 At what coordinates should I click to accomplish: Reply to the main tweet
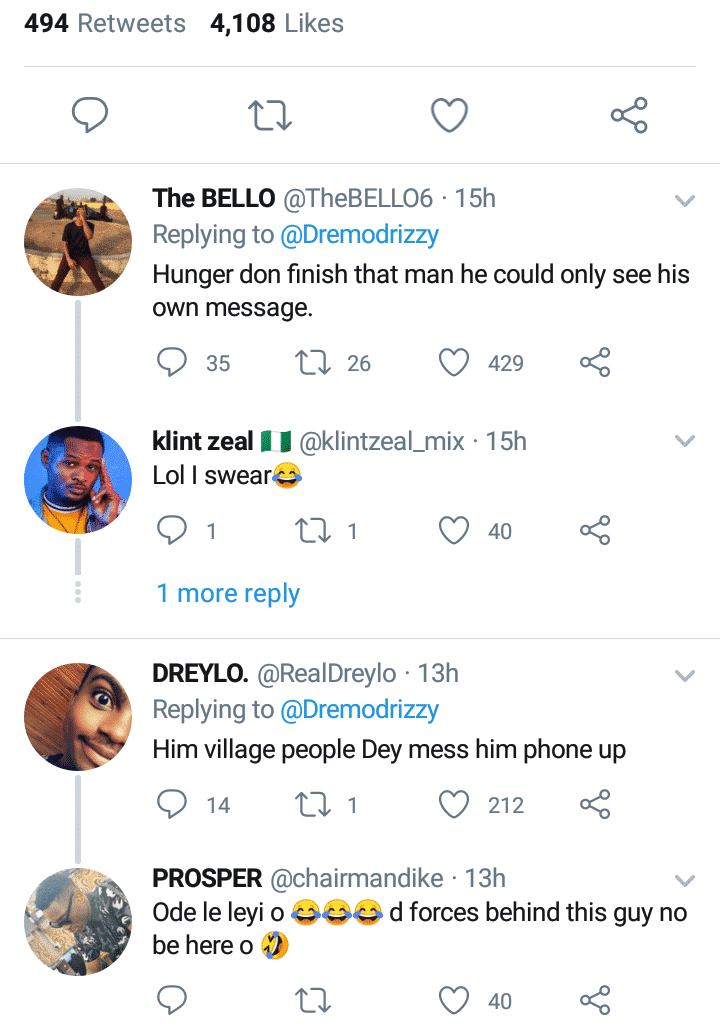click(x=91, y=117)
